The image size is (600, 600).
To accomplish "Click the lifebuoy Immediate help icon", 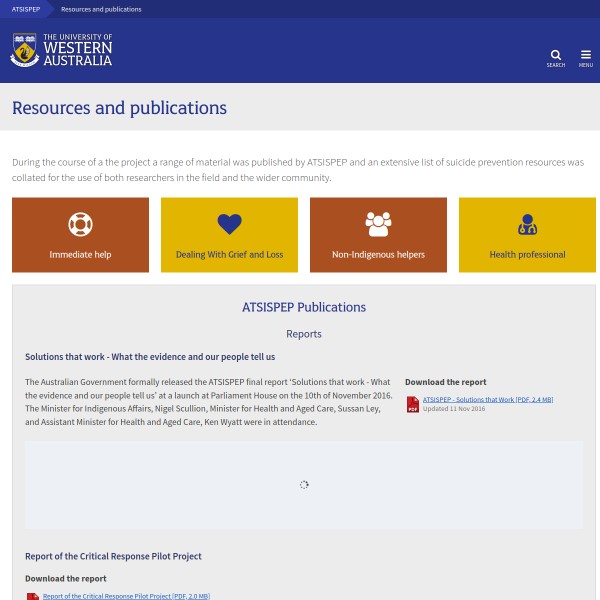I will 80,224.
